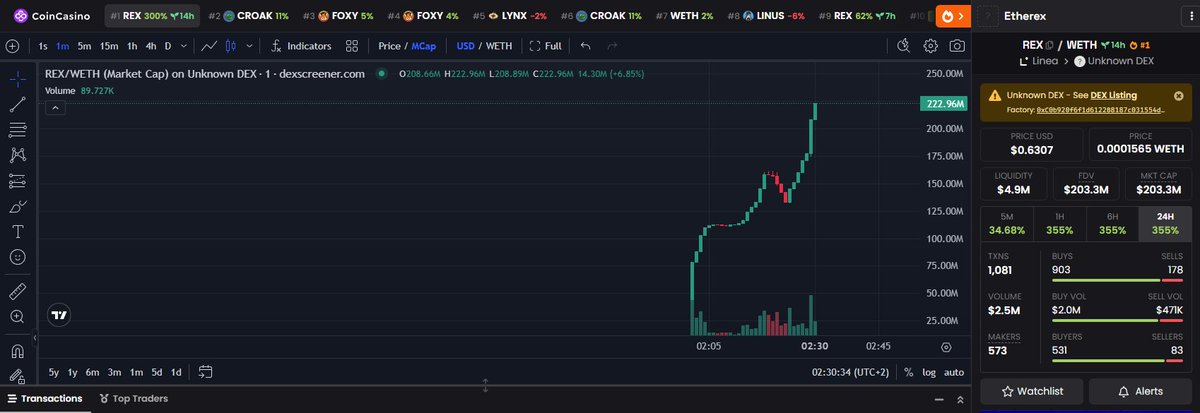Screen dimensions: 1200x413
Task: Open the forecasting and measurement tools
Action: [17, 181]
